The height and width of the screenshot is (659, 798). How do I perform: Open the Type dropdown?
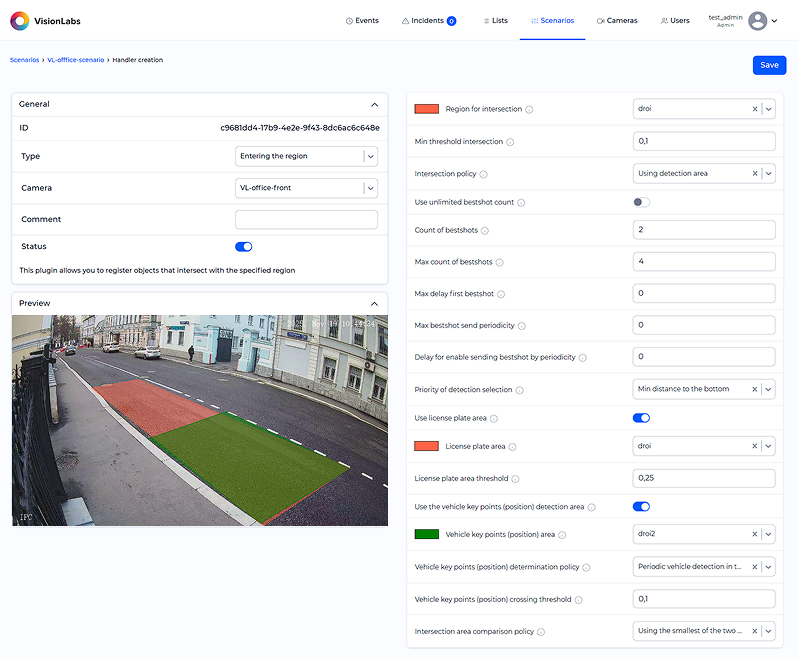pyautogui.click(x=370, y=156)
